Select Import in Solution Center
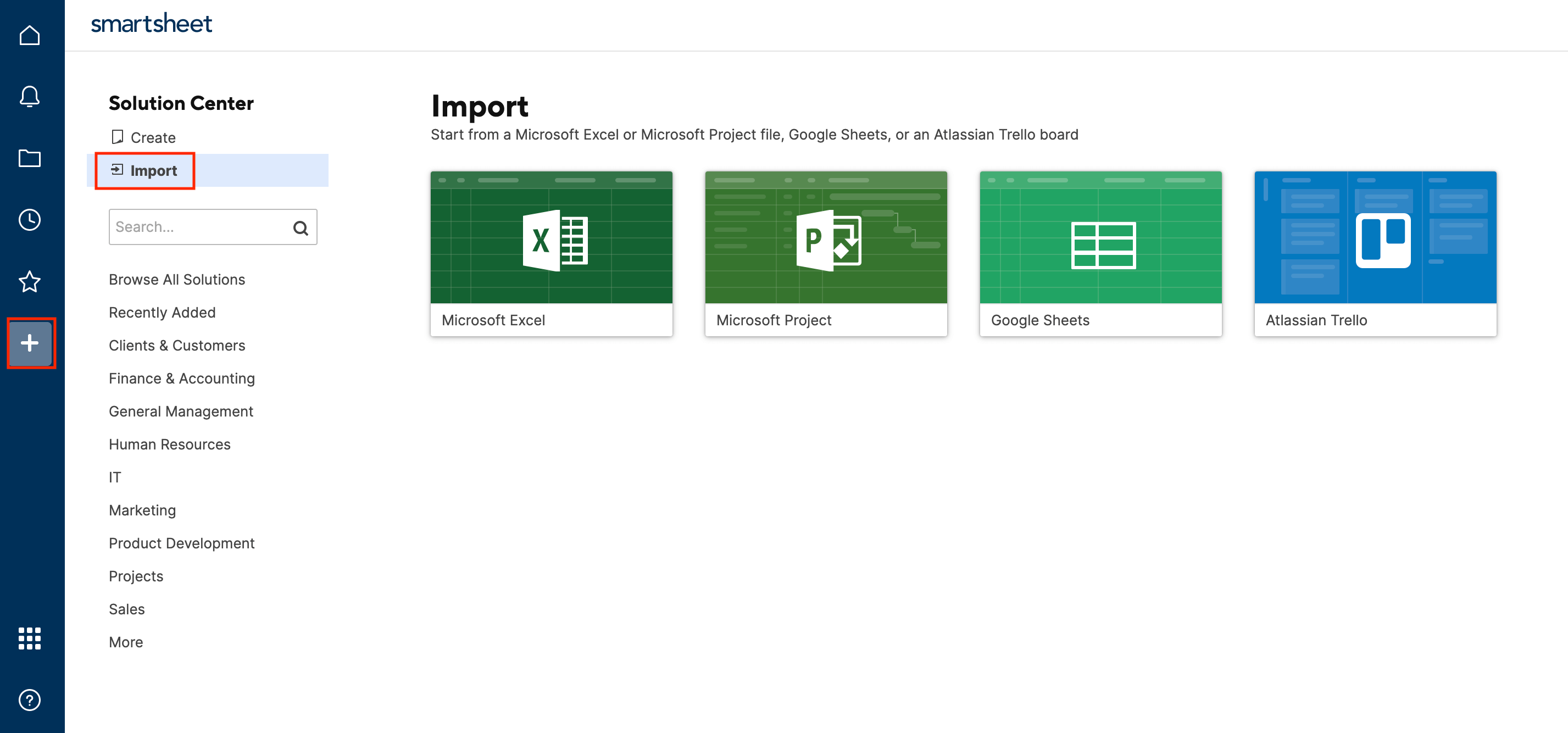Screen dimensions: 1568x733 tap(153, 170)
